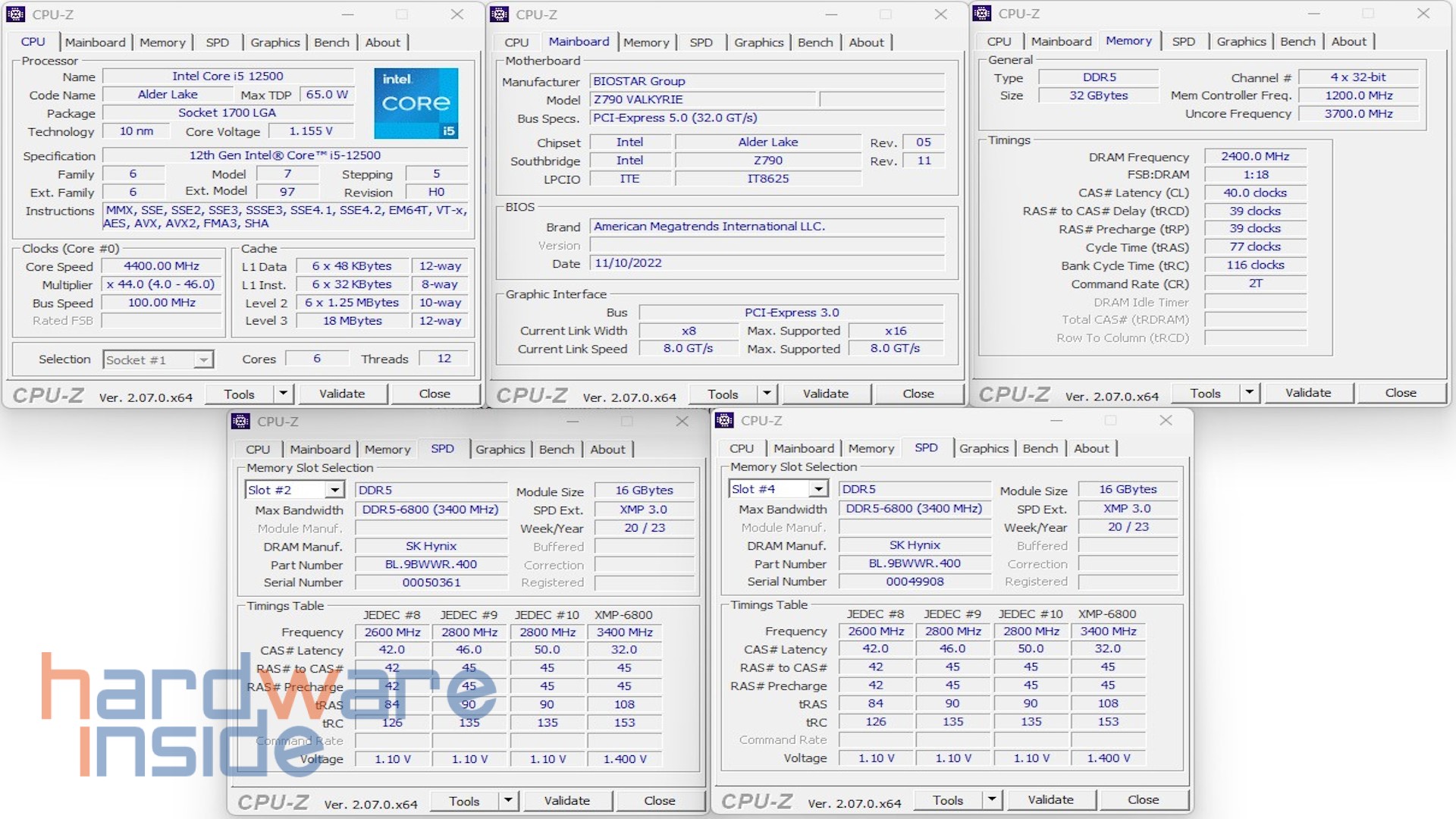Open Tools dropdown arrow in Memory window
Image resolution: width=1456 pixels, height=819 pixels.
[x=1249, y=393]
